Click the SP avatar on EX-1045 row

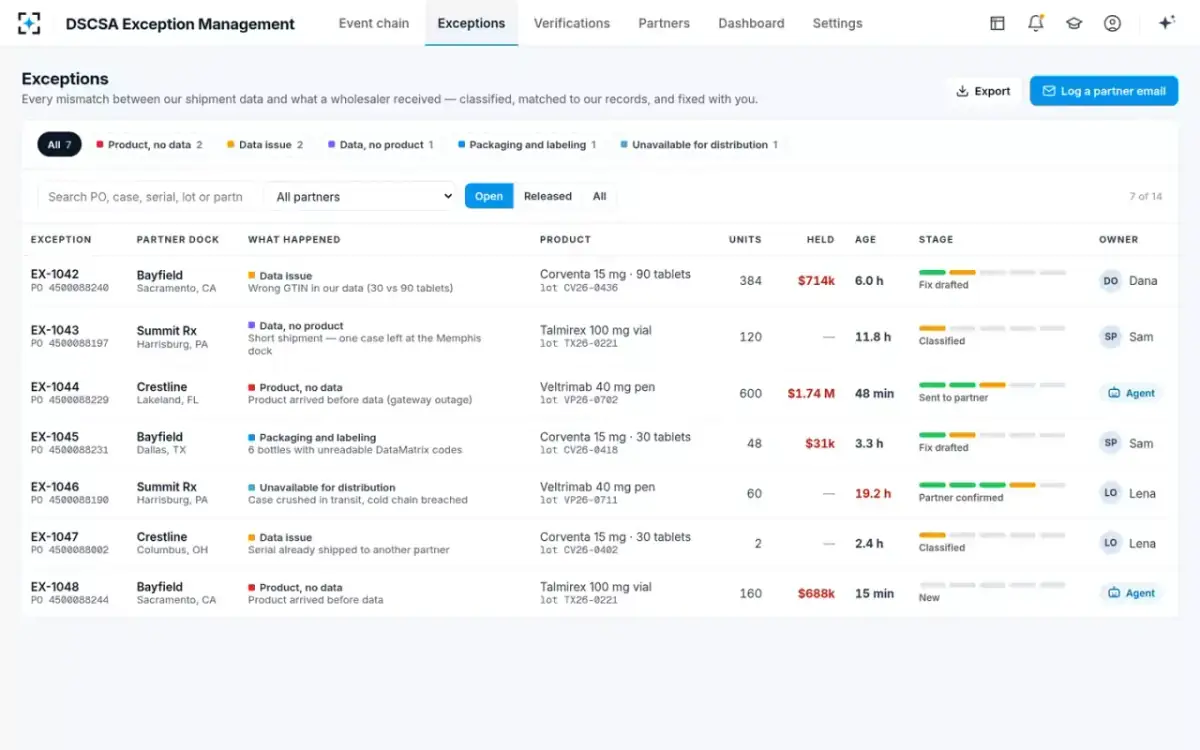pos(1110,443)
